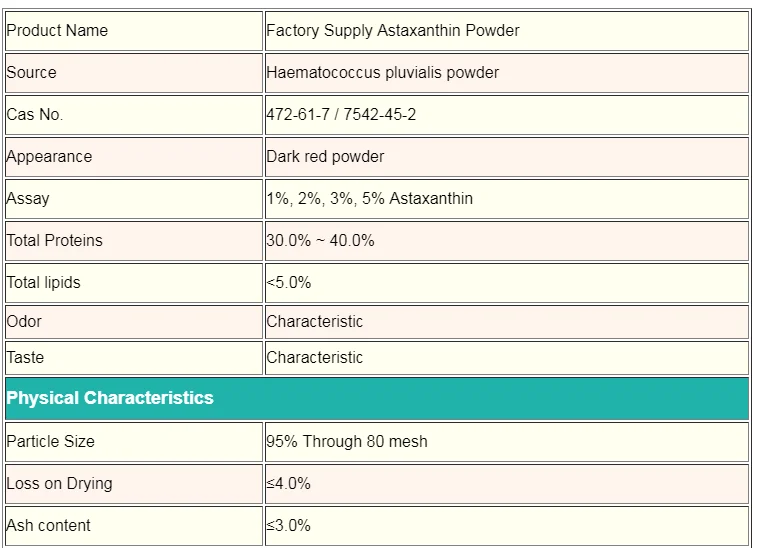Click the 'Assay' row label
The height and width of the screenshot is (548, 763).
[x=28, y=198]
